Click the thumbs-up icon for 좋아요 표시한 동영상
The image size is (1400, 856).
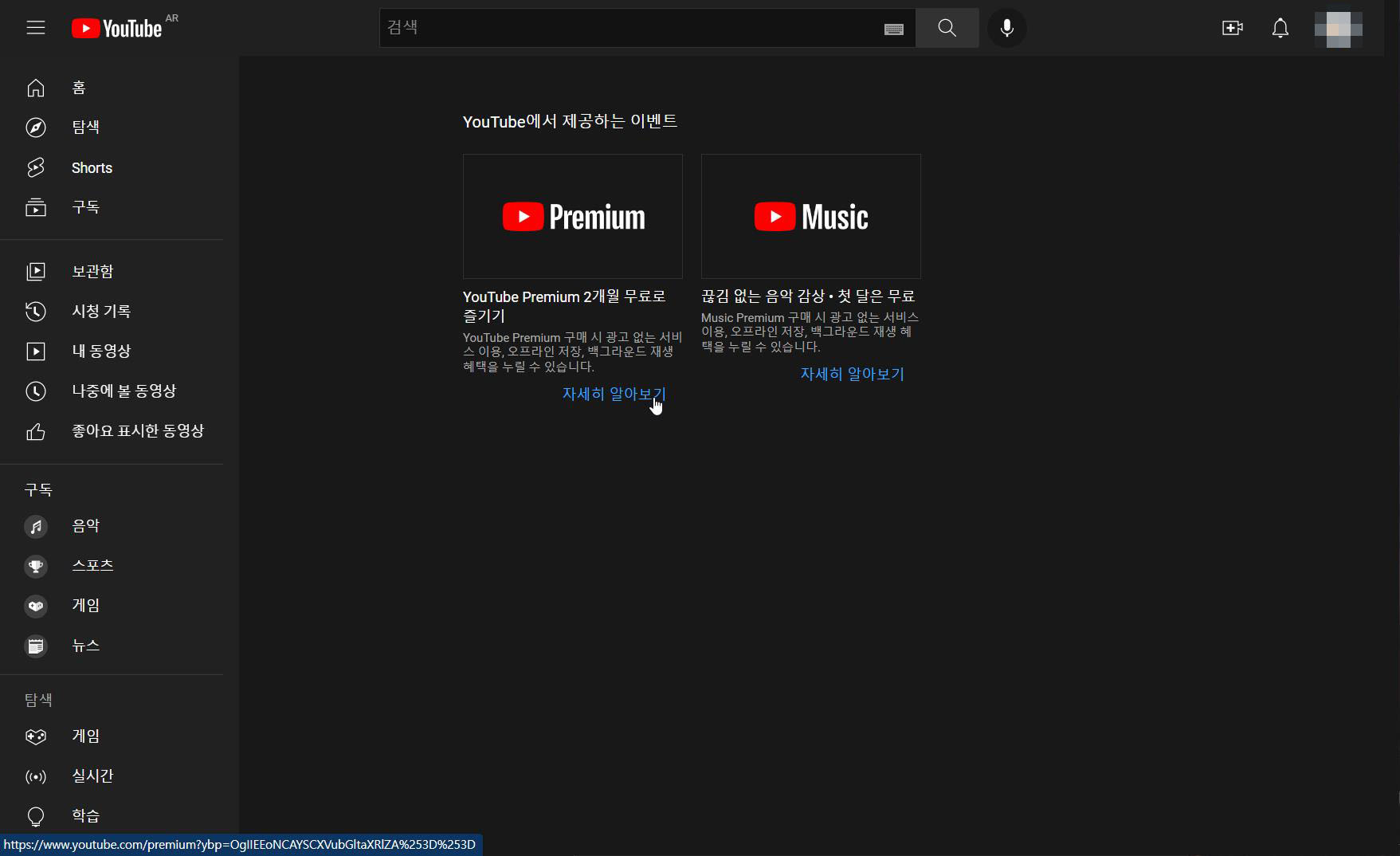36,431
